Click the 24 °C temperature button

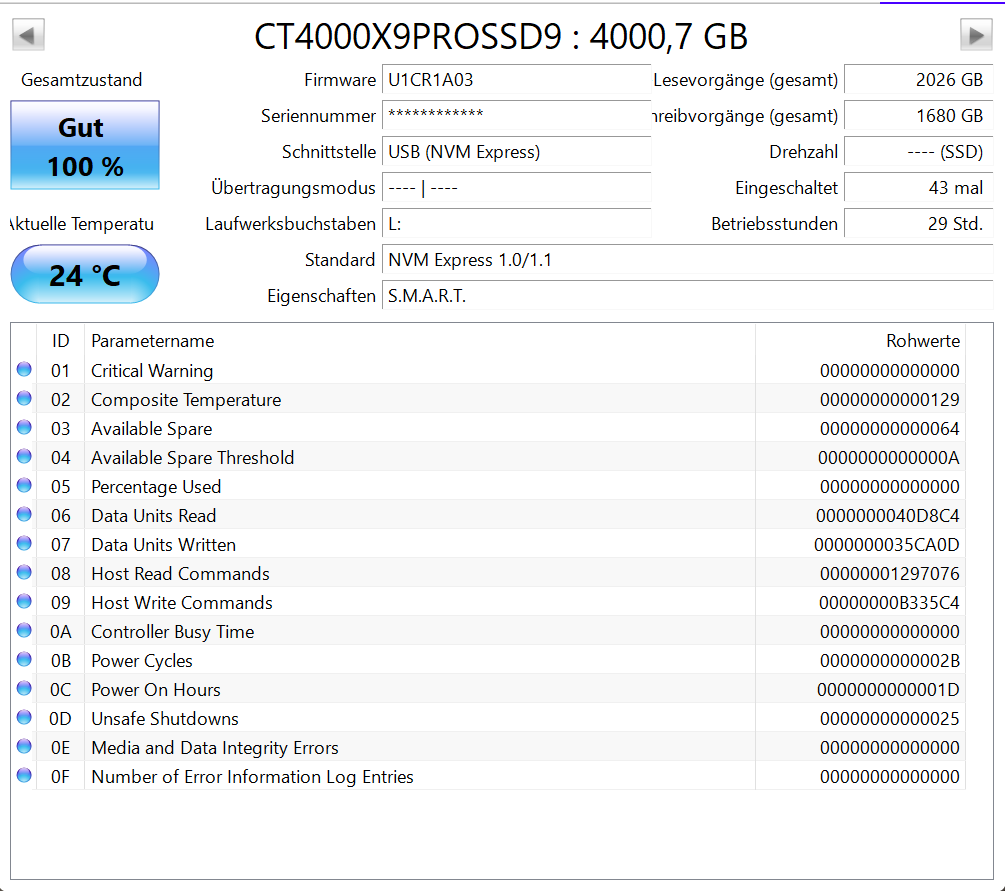(85, 274)
